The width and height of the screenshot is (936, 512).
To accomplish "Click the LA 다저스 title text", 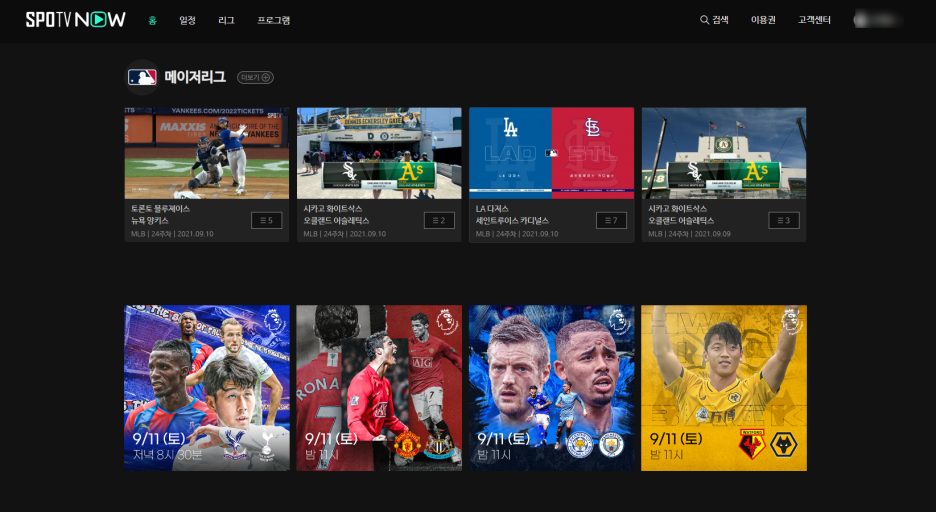I will (x=492, y=208).
